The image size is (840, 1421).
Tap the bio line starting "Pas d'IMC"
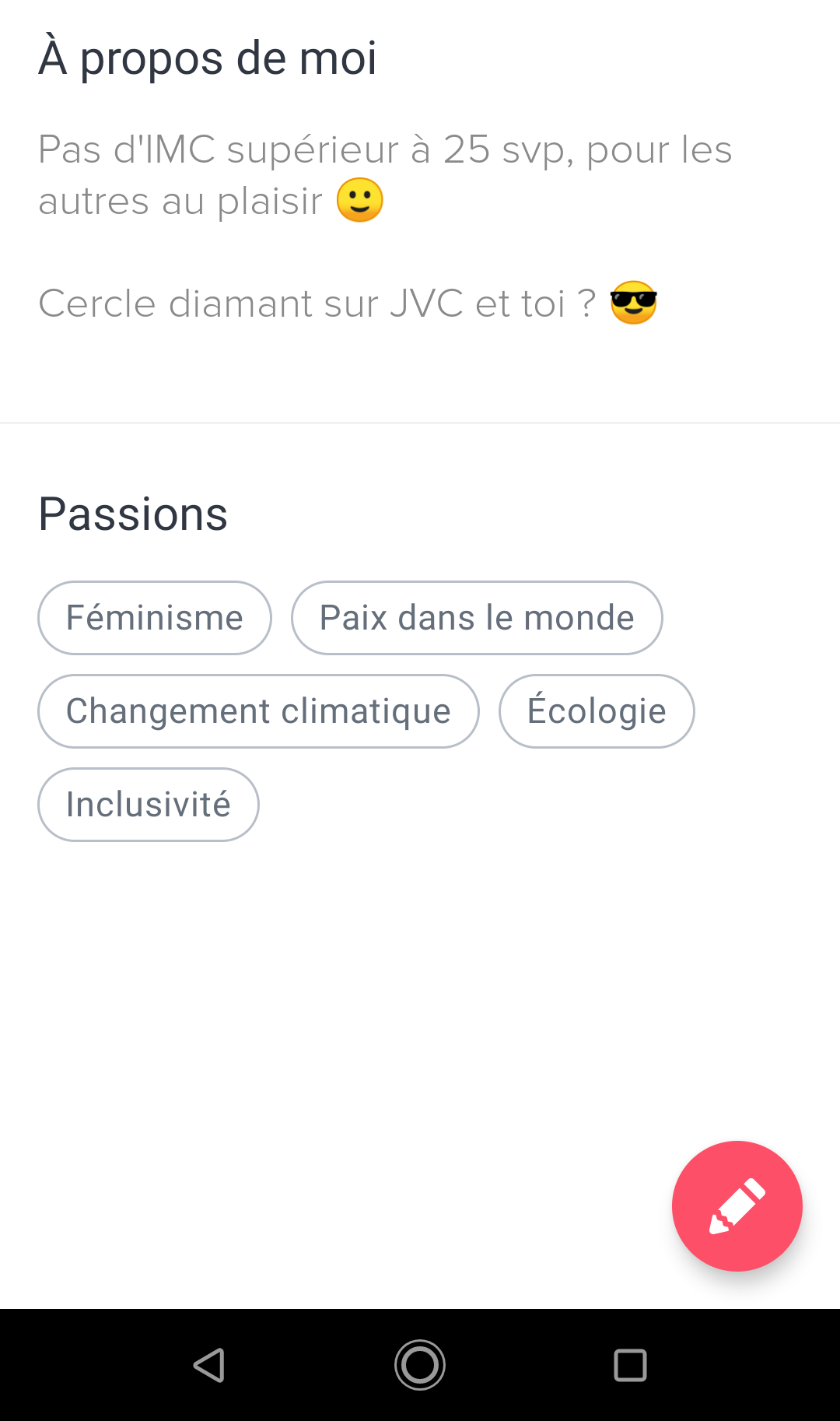point(385,149)
